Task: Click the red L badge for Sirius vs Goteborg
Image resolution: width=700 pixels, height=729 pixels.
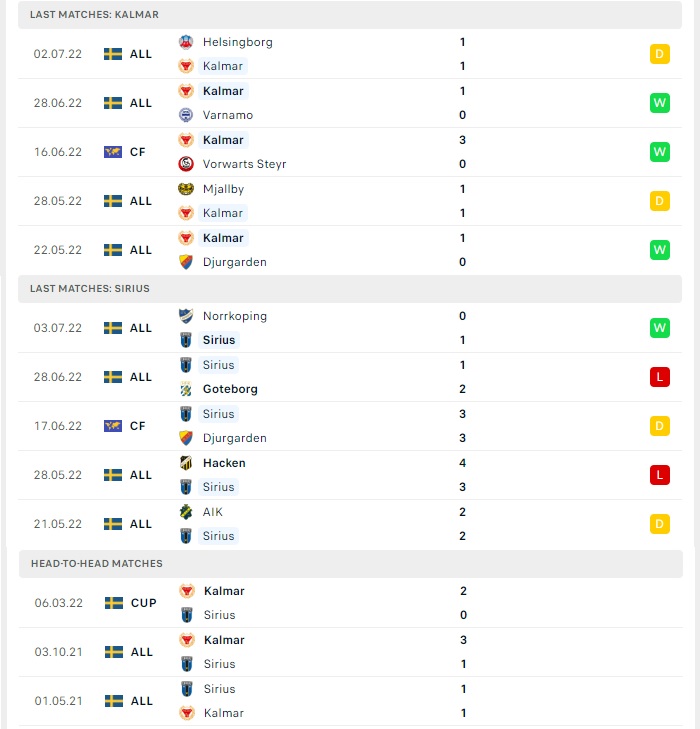Action: (660, 377)
